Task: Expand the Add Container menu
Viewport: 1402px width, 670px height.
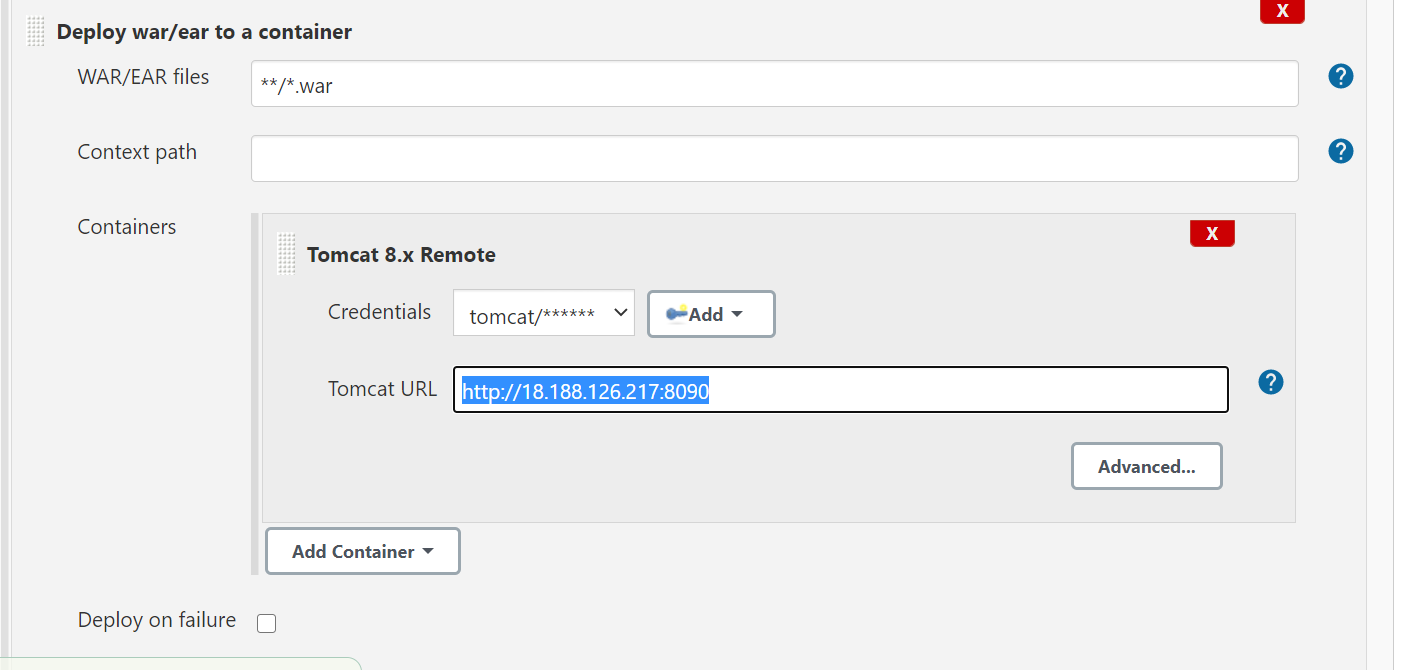Action: pos(362,551)
